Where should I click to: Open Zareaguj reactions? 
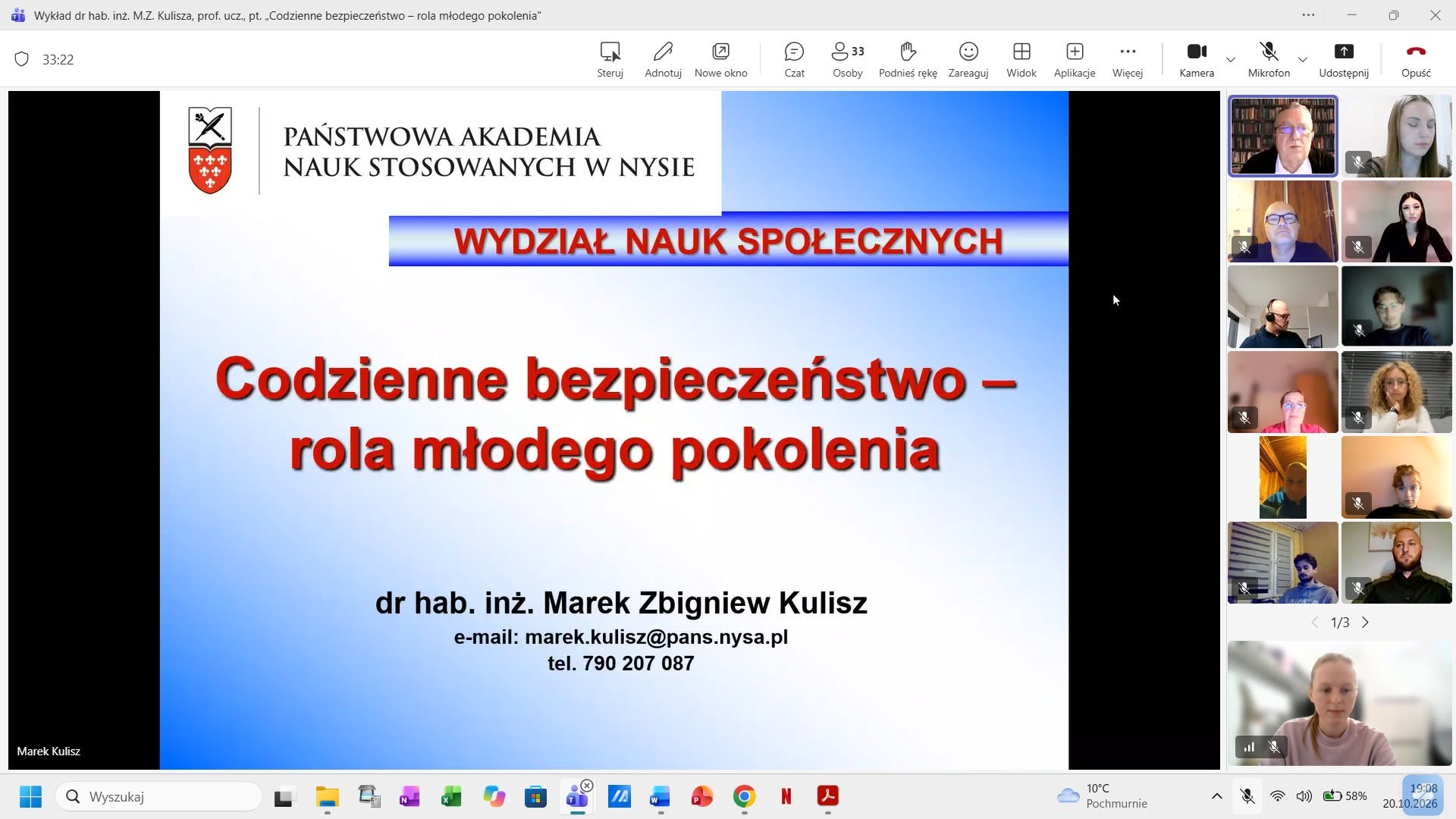(x=968, y=60)
